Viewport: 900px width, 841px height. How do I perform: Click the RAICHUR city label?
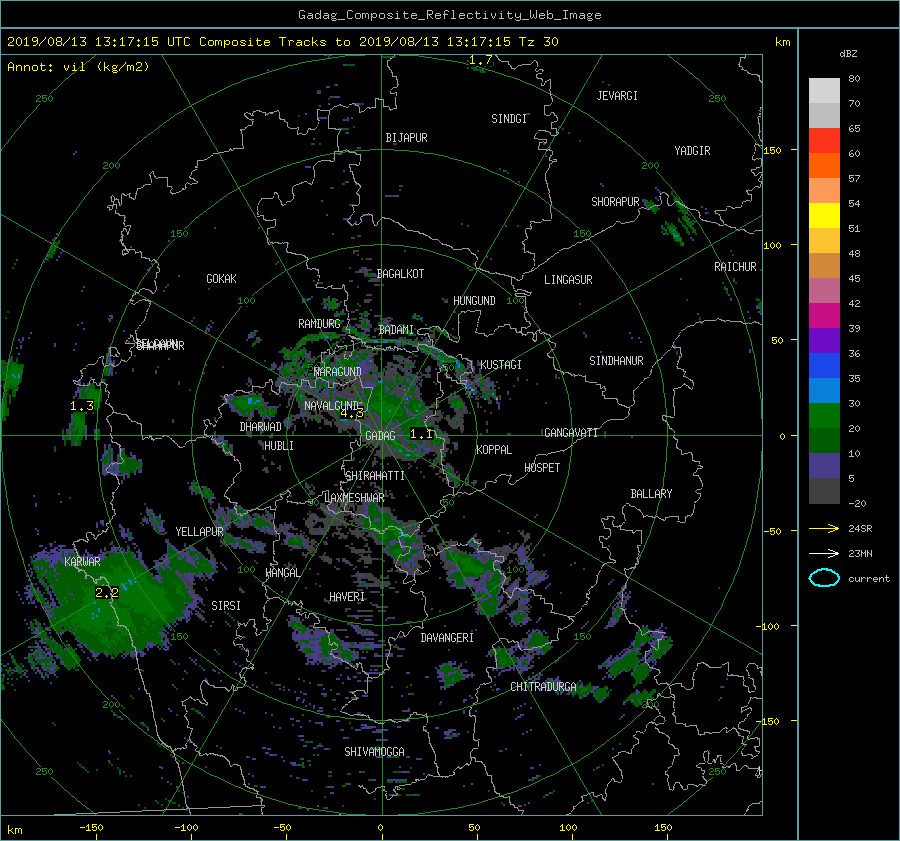pyautogui.click(x=735, y=267)
